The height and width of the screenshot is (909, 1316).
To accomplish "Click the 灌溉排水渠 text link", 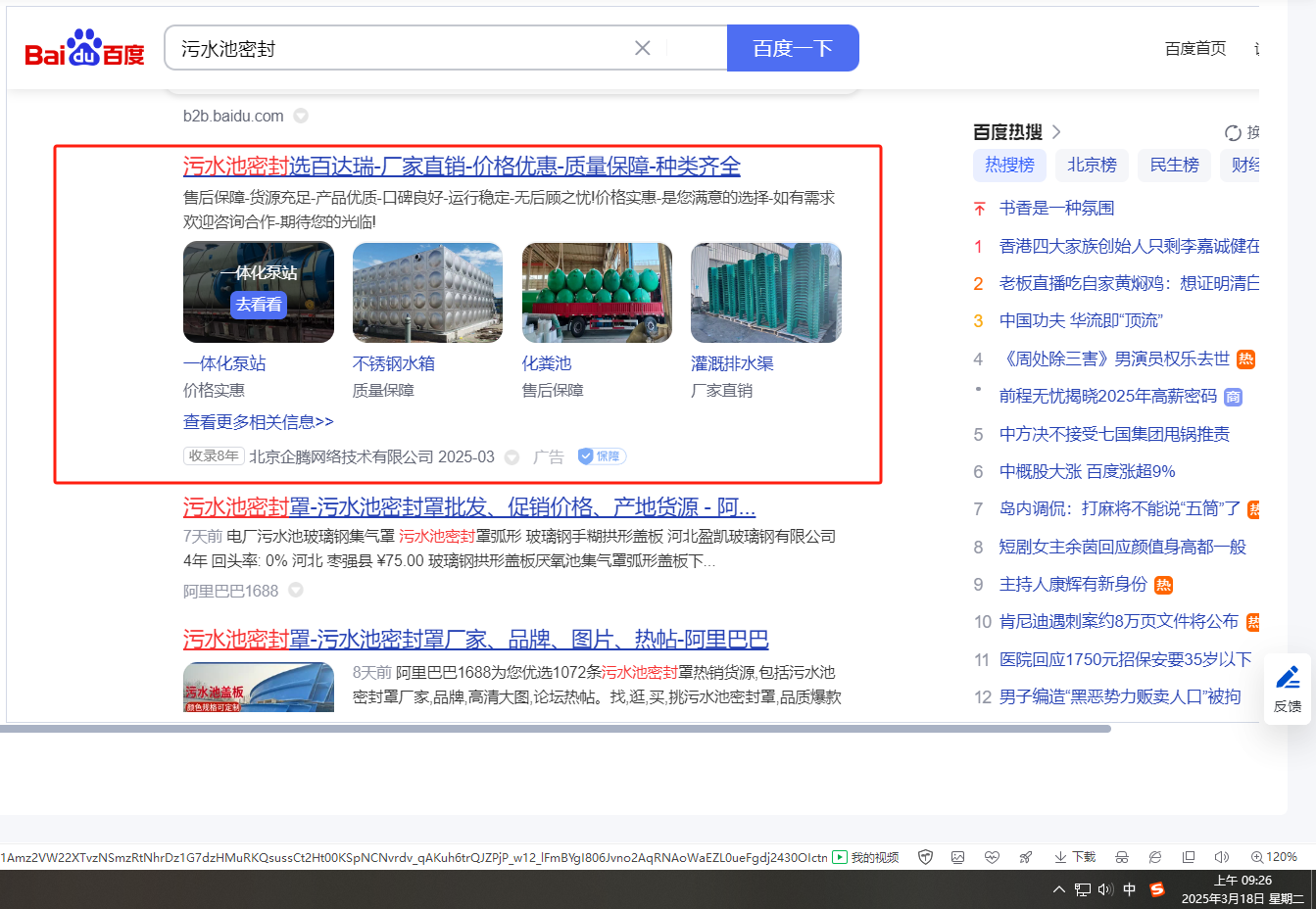I will (733, 363).
